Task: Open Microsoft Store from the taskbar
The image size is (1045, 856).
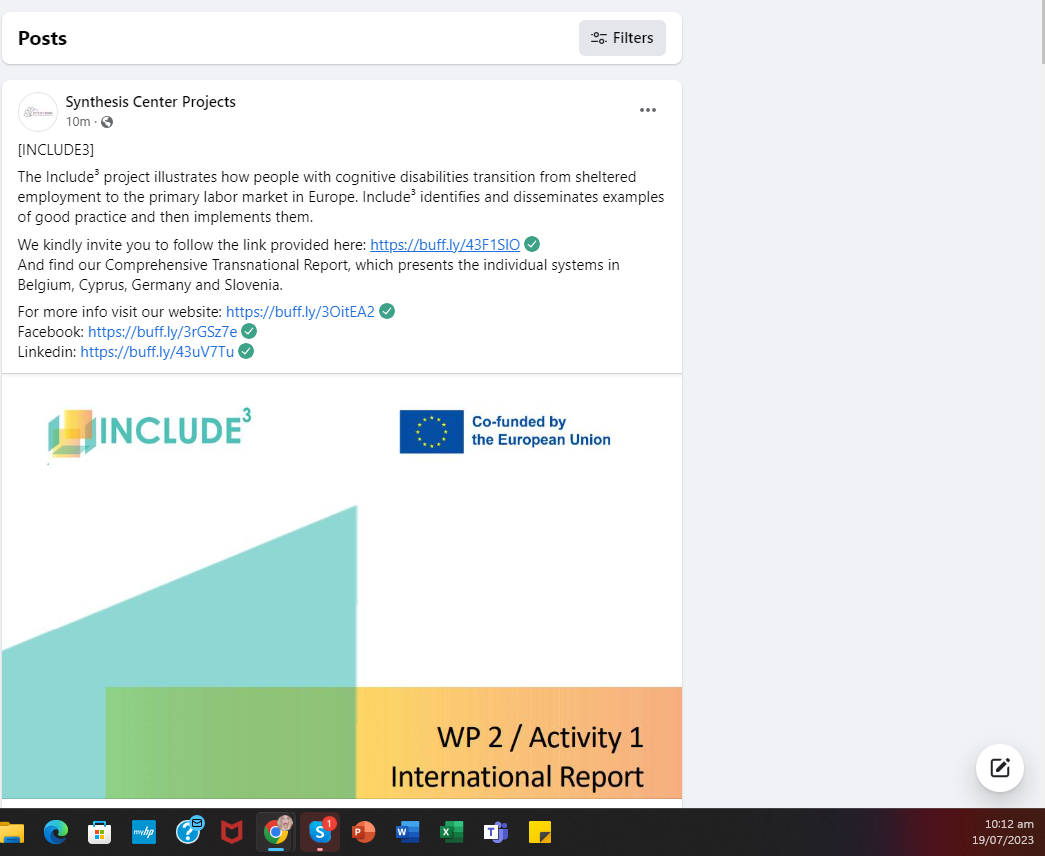Action: point(99,832)
